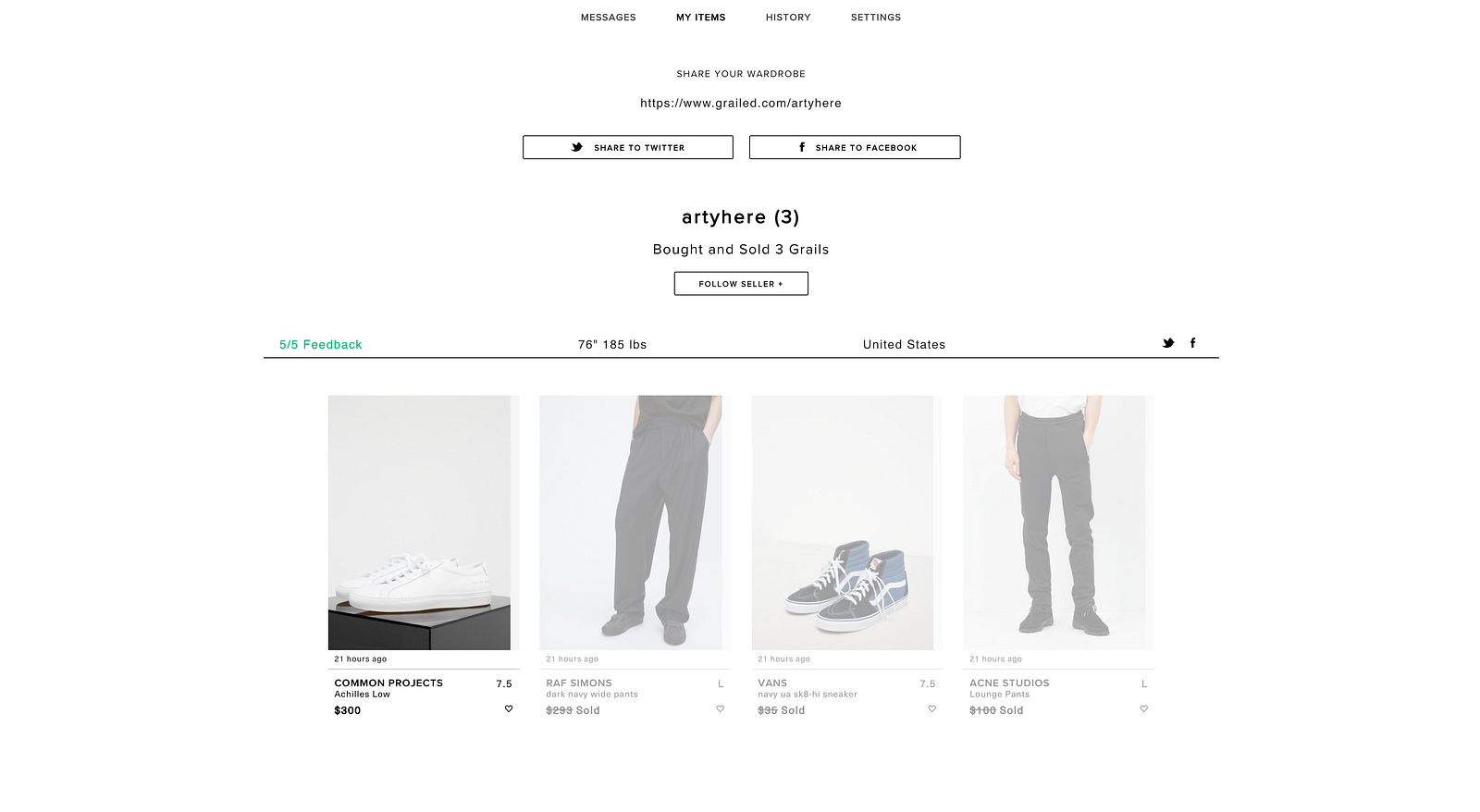This screenshot has width=1480, height=812.
Task: Share wardrobe to Facebook
Action: (855, 147)
